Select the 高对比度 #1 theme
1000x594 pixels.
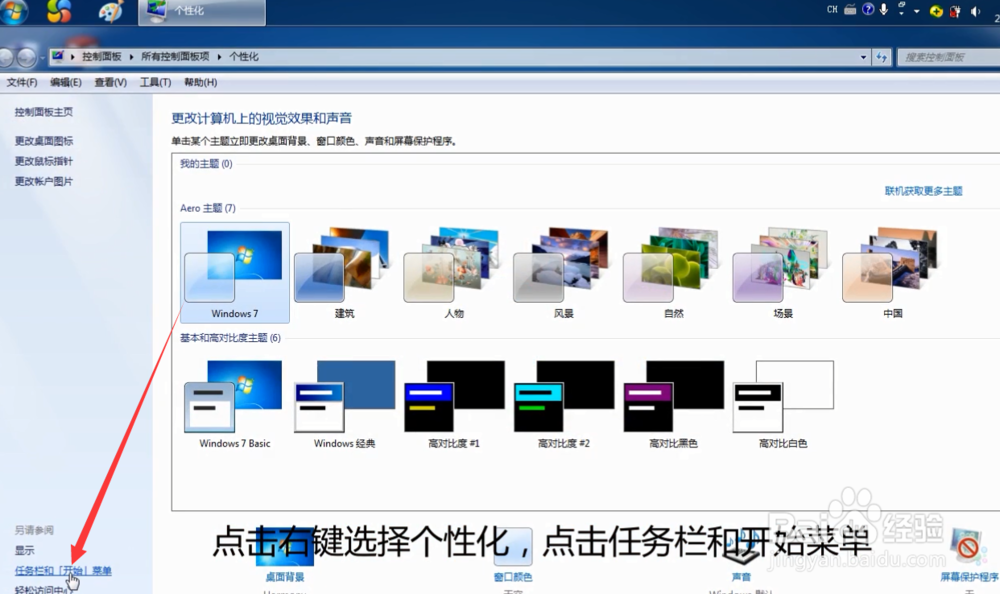click(454, 404)
